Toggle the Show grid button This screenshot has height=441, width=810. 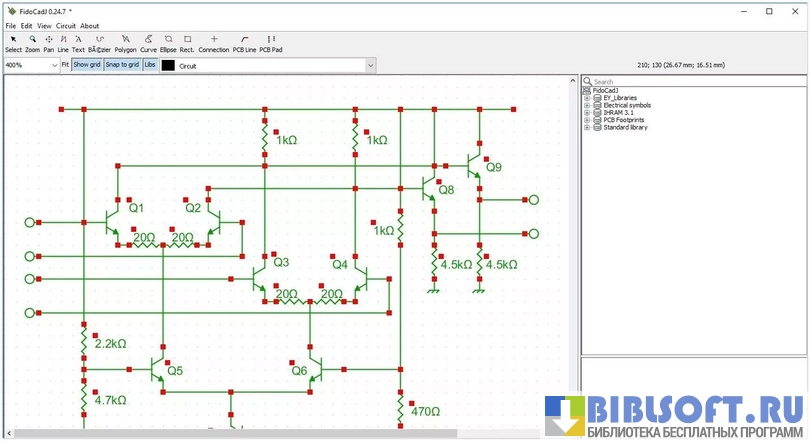point(87,65)
